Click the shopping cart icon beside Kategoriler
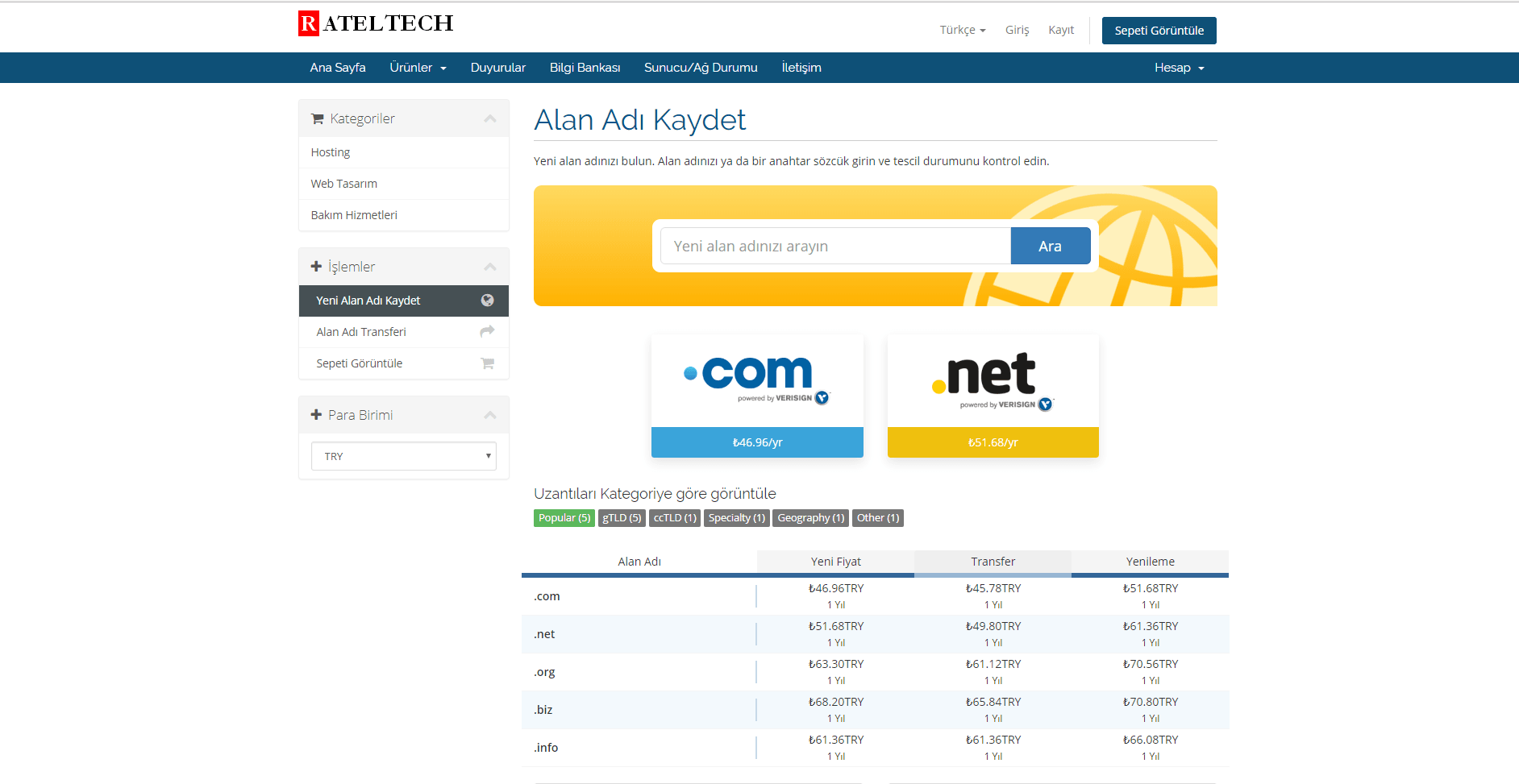Viewport: 1519px width, 784px height. tap(318, 118)
